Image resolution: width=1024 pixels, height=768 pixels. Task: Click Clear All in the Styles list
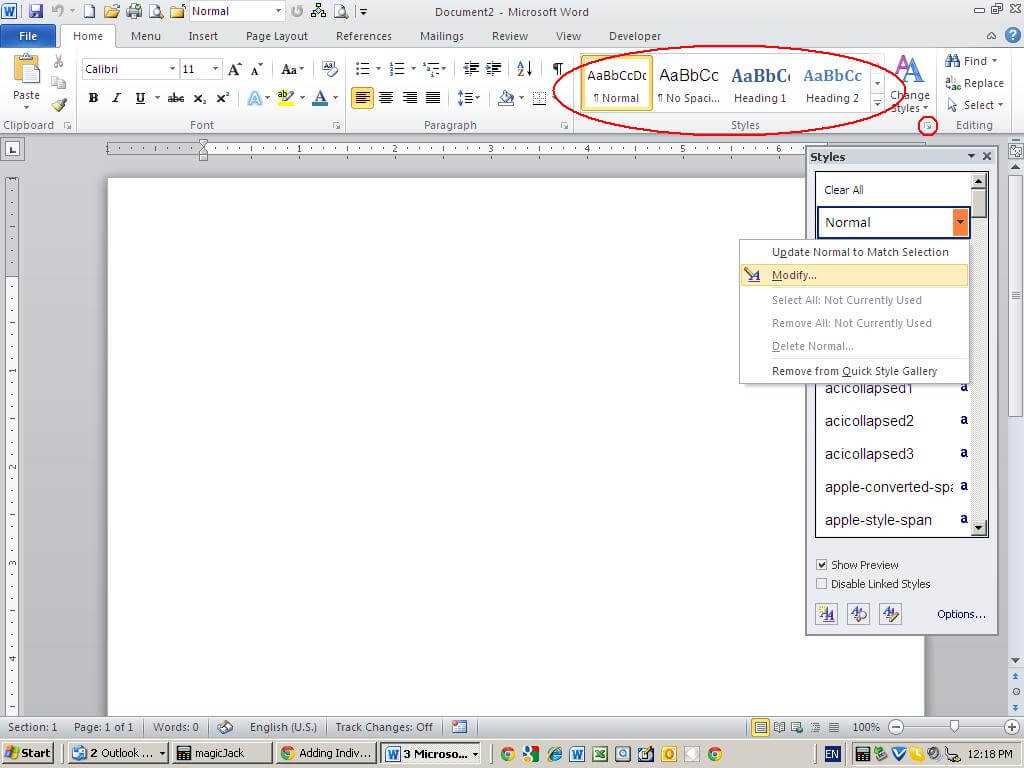(844, 190)
